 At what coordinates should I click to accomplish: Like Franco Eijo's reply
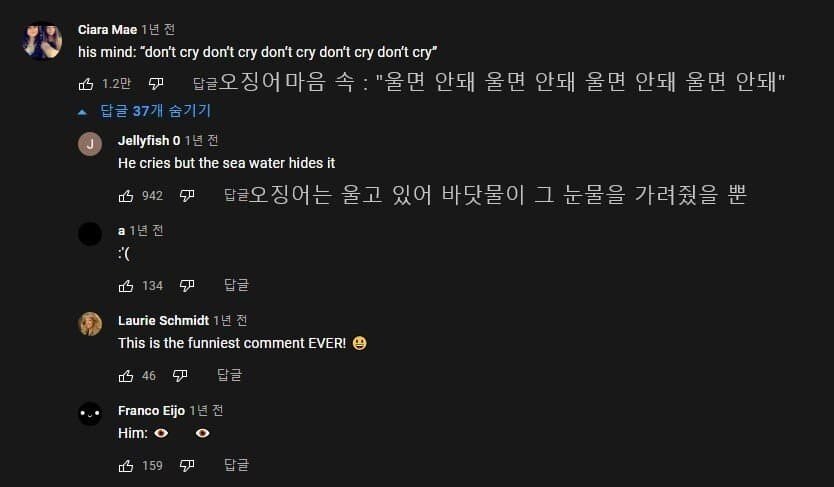[126, 465]
